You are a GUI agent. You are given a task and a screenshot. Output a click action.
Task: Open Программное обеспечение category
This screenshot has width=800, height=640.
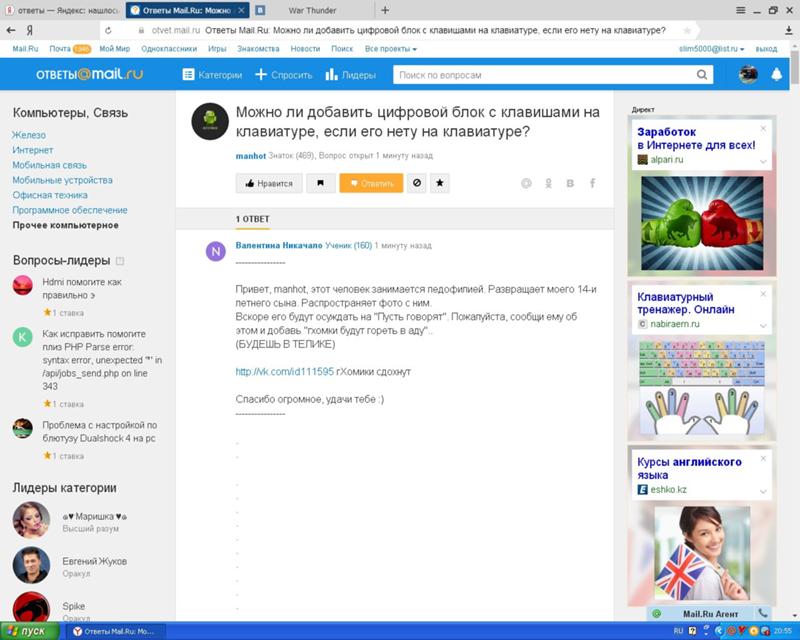(x=70, y=210)
